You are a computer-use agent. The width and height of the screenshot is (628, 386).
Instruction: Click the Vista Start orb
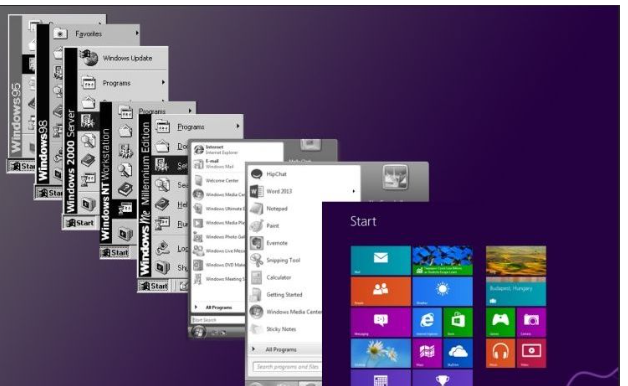[x=198, y=332]
